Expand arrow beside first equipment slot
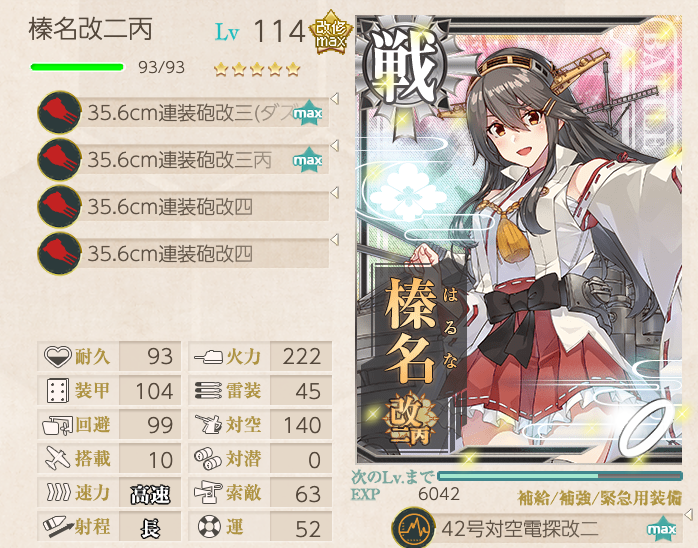The height and width of the screenshot is (548, 698). point(335,98)
